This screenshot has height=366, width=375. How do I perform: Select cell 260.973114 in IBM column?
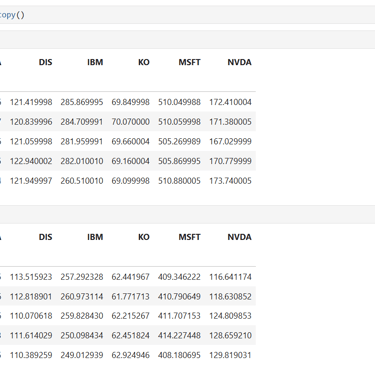pos(82,296)
